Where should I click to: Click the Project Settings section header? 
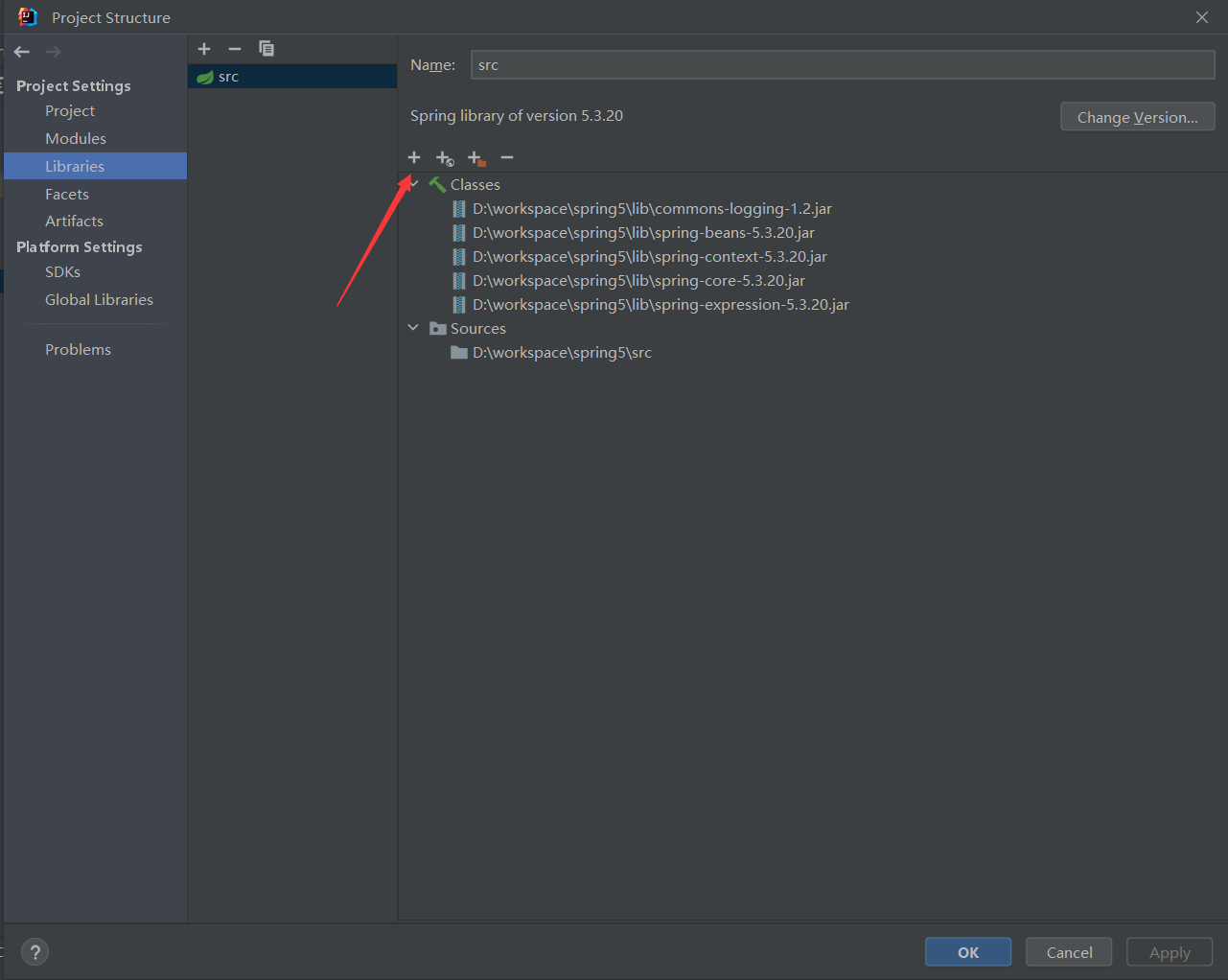pyautogui.click(x=74, y=86)
